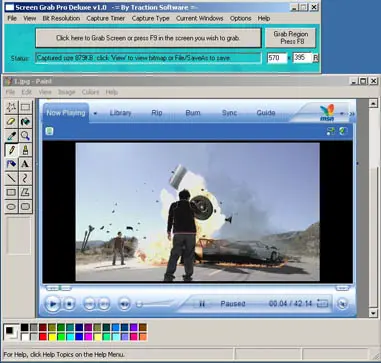Open the Help menu in Paint

click(112, 92)
